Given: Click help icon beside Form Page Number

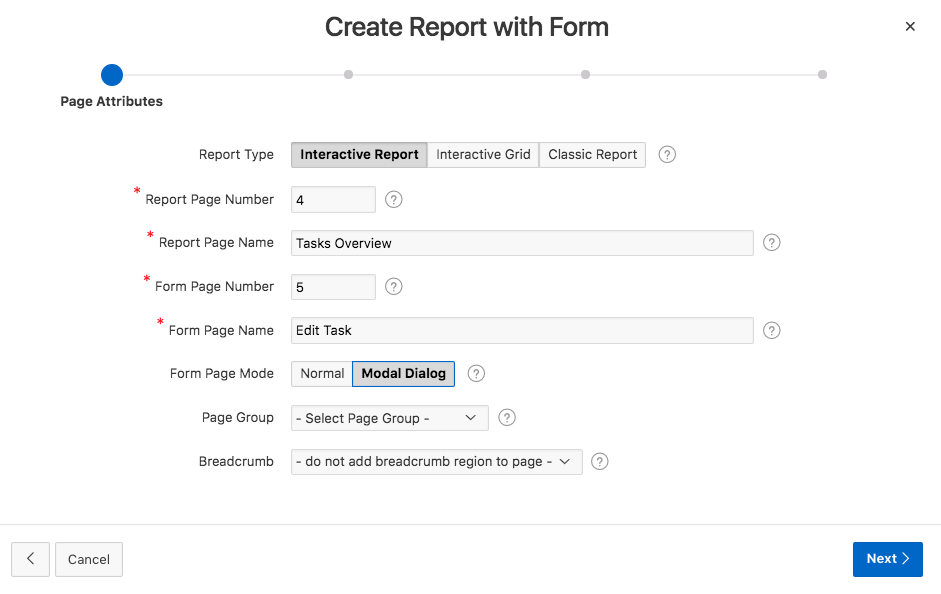Looking at the screenshot, I should click(x=394, y=287).
